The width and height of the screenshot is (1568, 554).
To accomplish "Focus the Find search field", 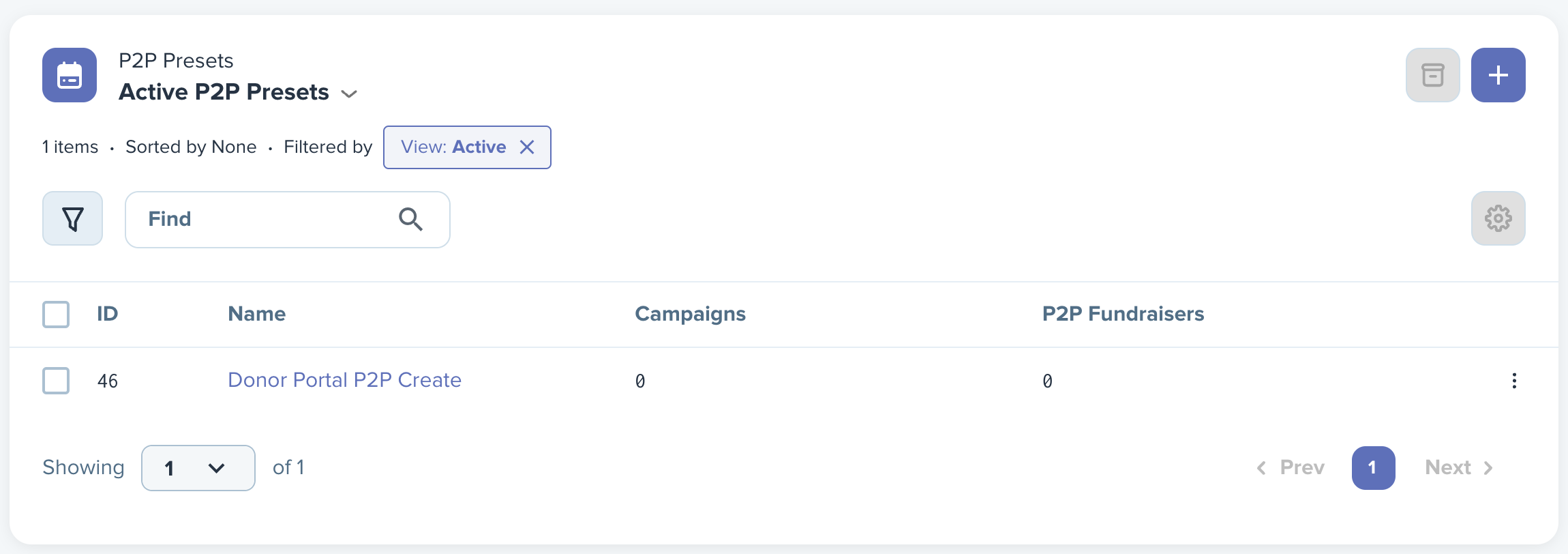I will 287,220.
